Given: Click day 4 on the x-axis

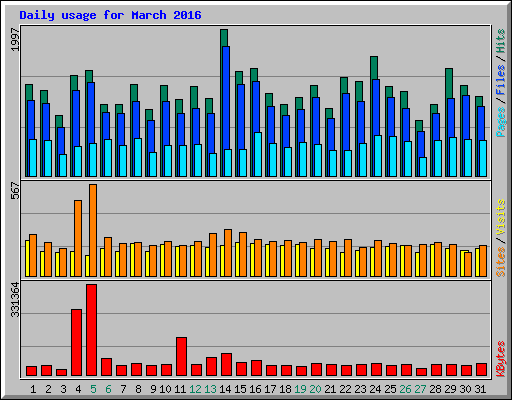Looking at the screenshot, I should [x=78, y=389].
